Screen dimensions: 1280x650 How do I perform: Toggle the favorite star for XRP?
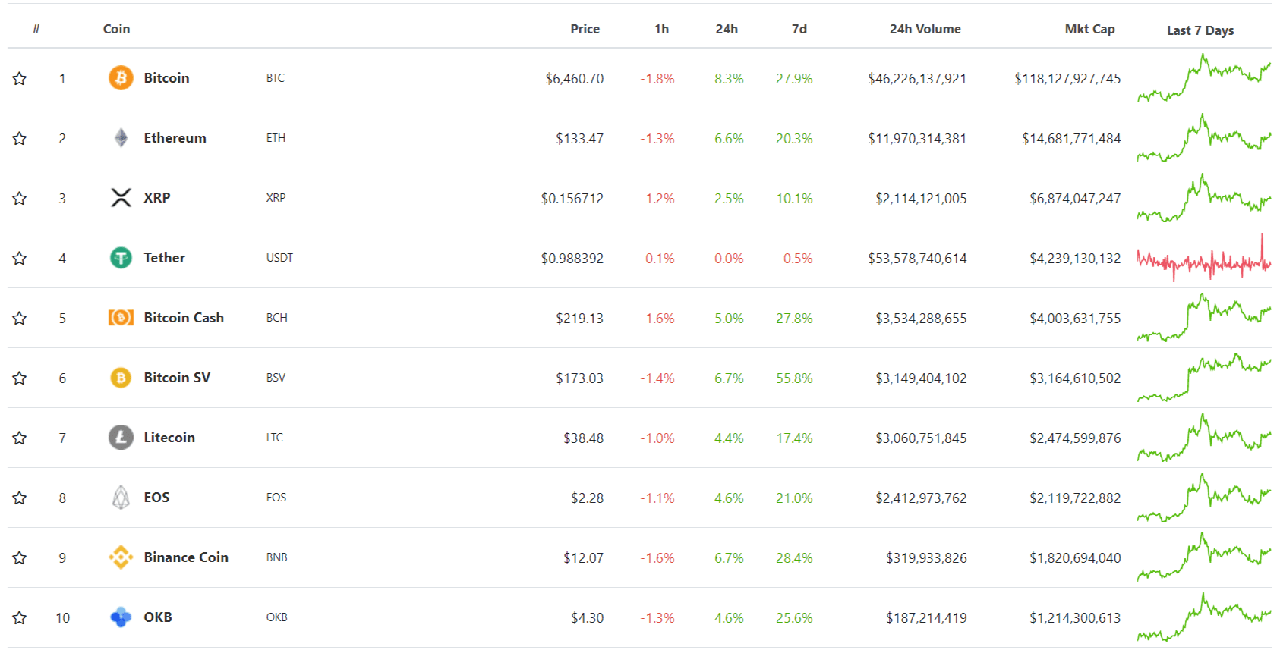[x=19, y=198]
